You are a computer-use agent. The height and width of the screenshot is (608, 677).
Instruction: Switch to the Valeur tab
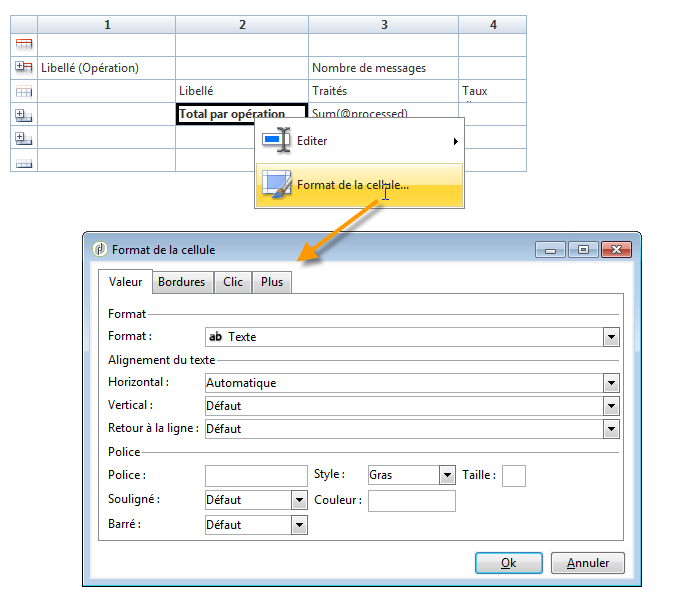(x=125, y=282)
